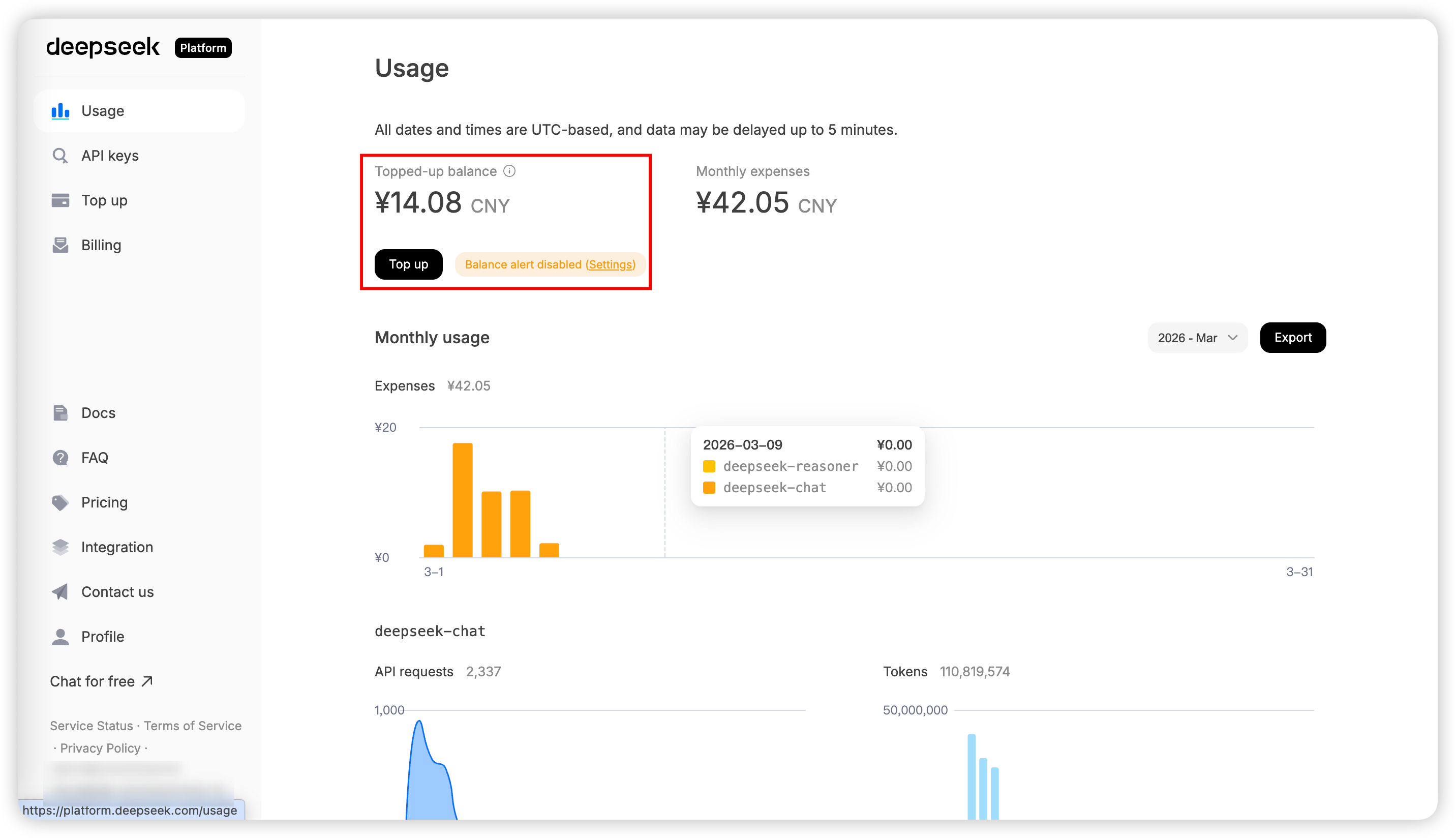
Task: Click the Docs document icon
Action: (60, 413)
